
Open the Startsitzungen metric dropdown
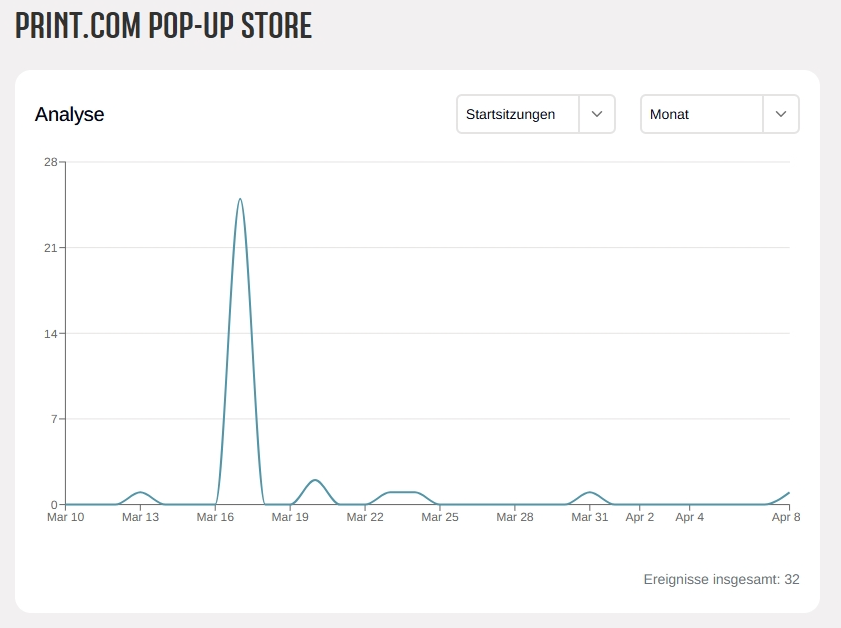(x=518, y=114)
